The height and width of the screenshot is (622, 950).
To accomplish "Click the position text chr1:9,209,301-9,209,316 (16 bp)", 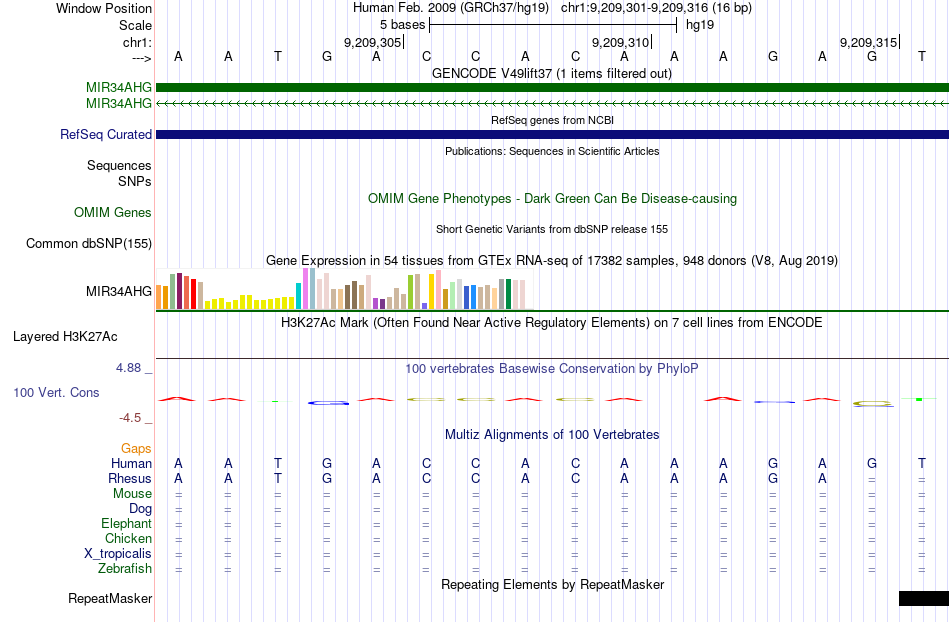I will (656, 8).
